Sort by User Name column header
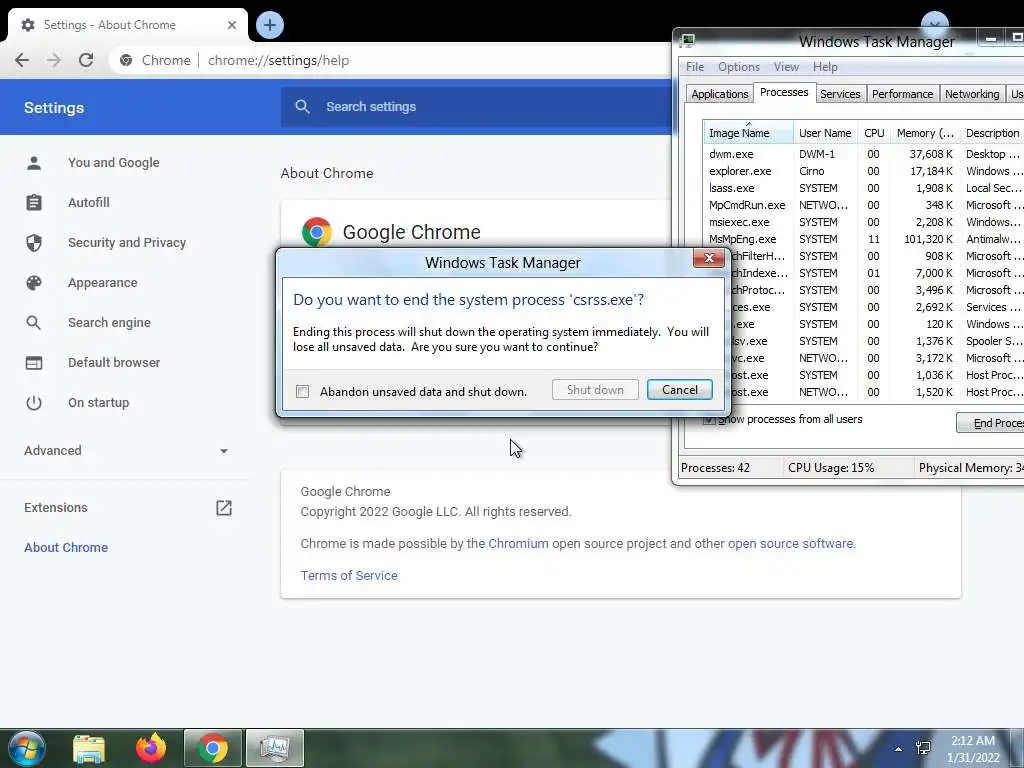This screenshot has width=1024, height=768. pyautogui.click(x=825, y=133)
